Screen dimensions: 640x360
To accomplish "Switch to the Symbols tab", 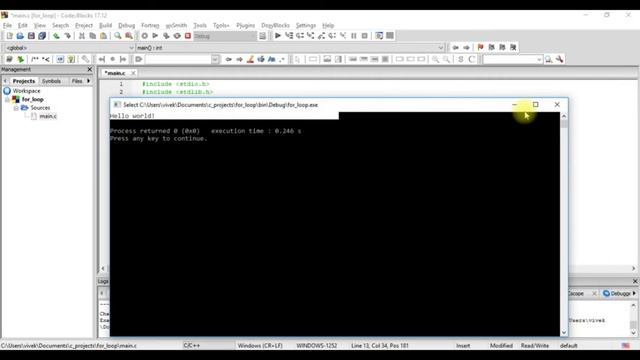I will tap(51, 81).
